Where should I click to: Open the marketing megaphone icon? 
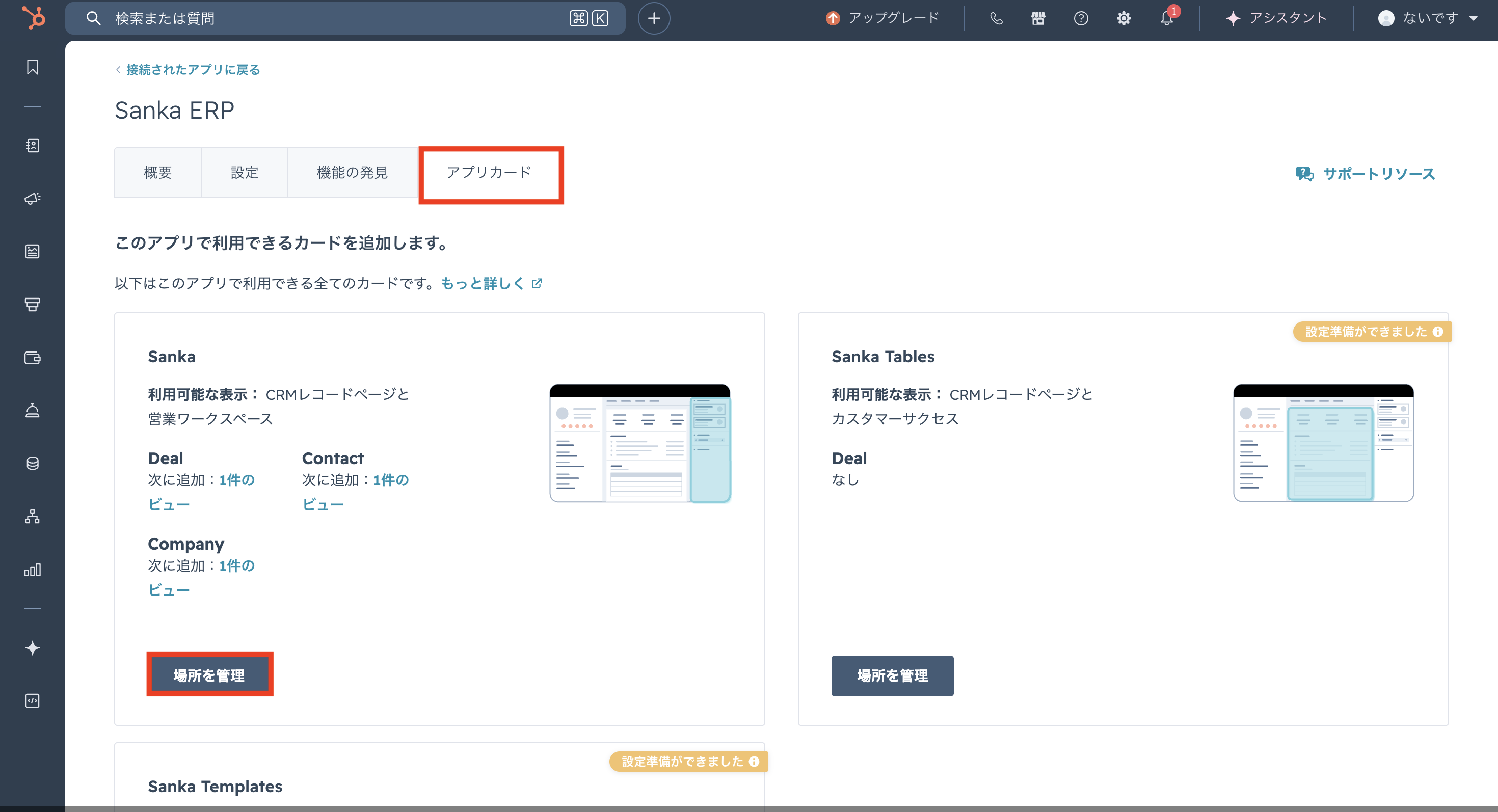[33, 199]
